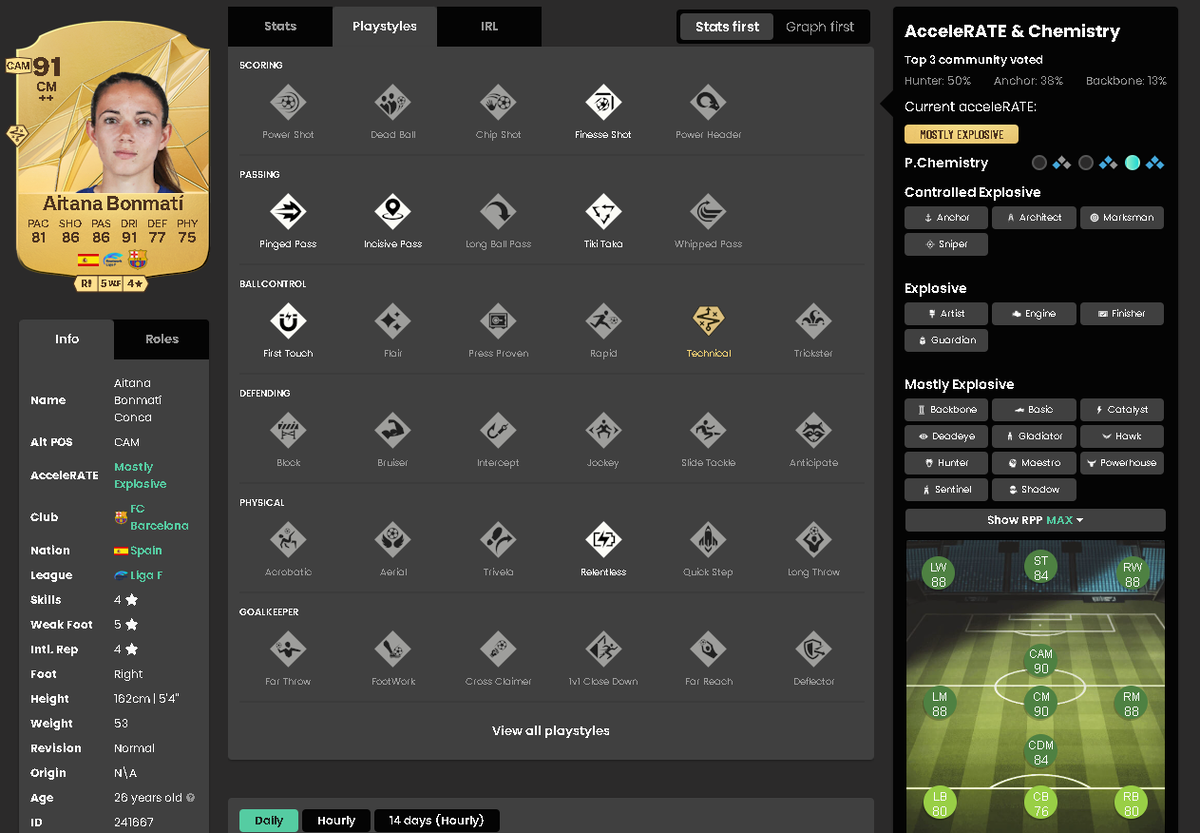Select the Relentless playstyle icon
The height and width of the screenshot is (833, 1200).
[603, 539]
